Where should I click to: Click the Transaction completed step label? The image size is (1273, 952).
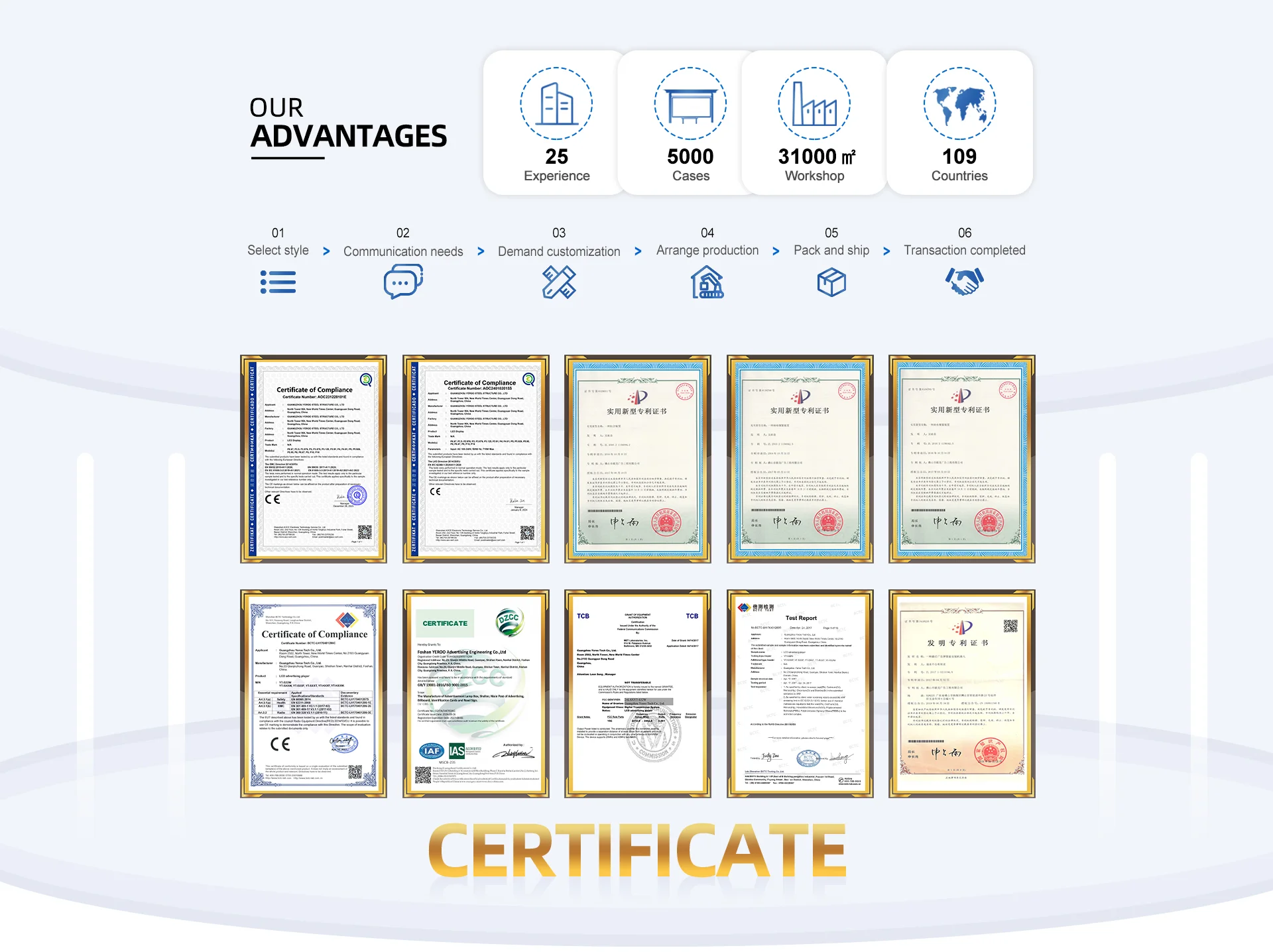[x=964, y=250]
